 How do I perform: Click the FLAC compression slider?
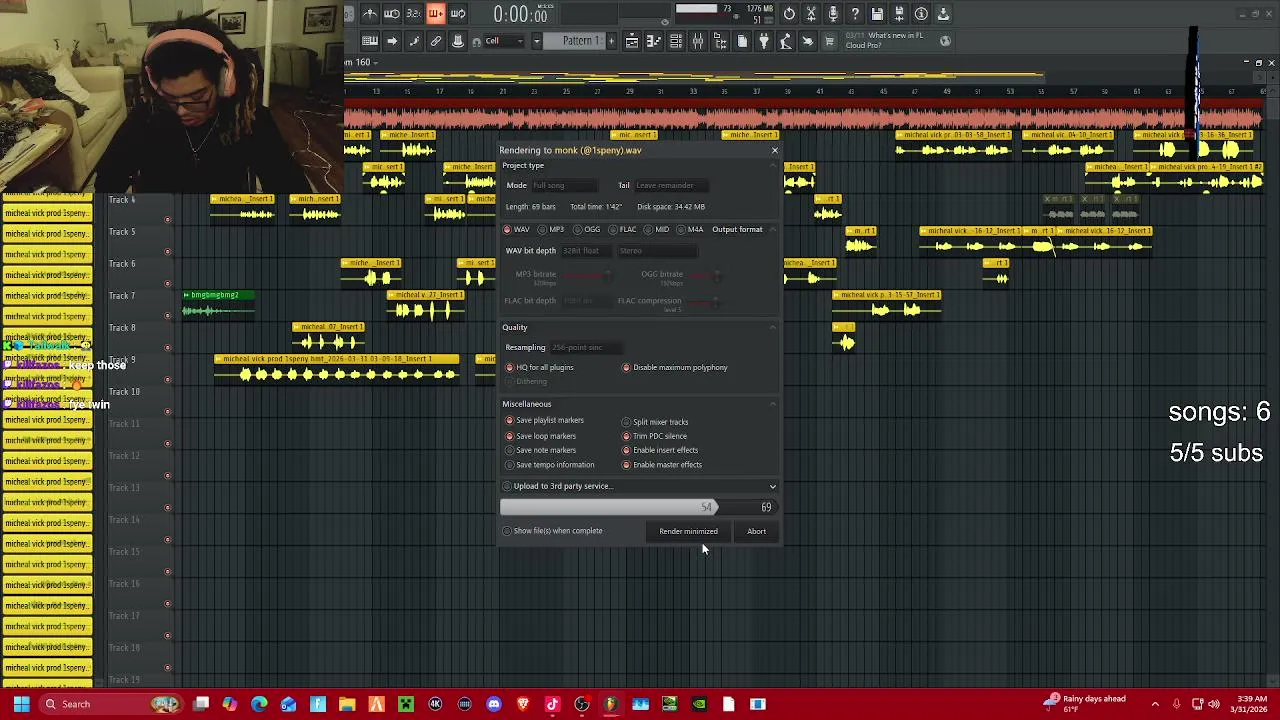coord(704,301)
